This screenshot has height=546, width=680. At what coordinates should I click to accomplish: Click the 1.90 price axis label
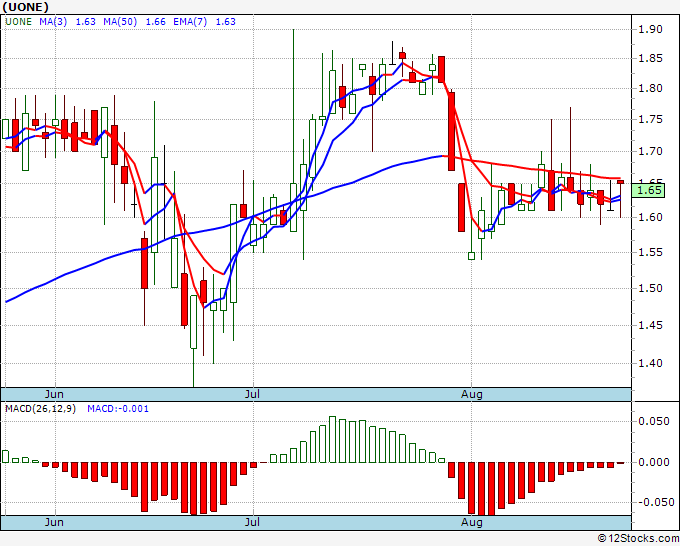point(651,29)
